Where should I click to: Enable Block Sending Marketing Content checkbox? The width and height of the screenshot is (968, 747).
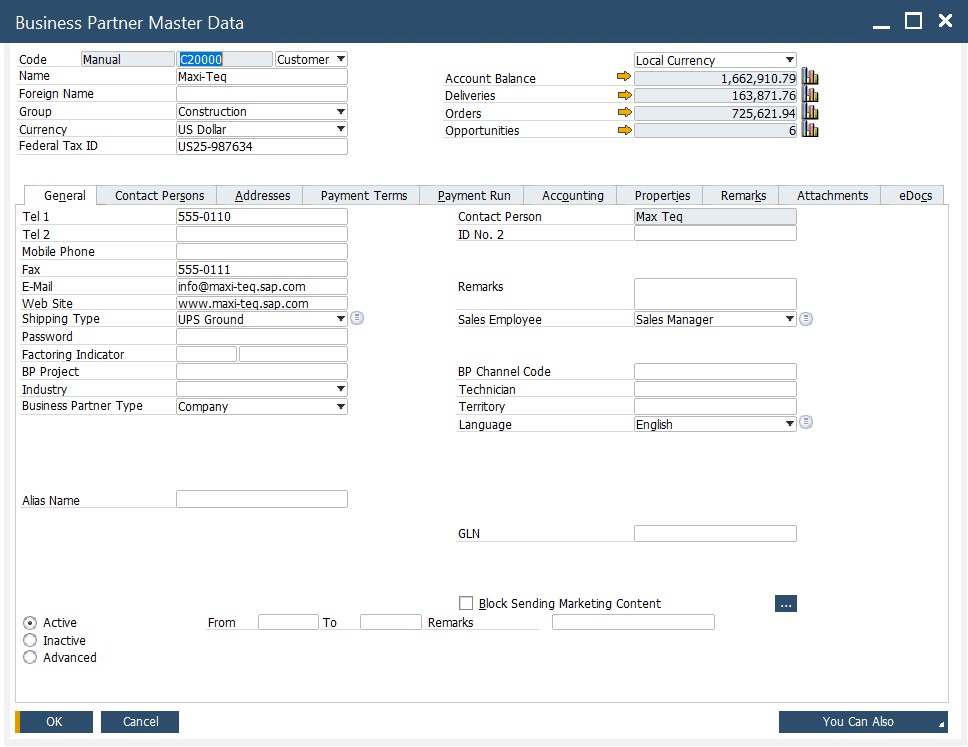[x=466, y=603]
